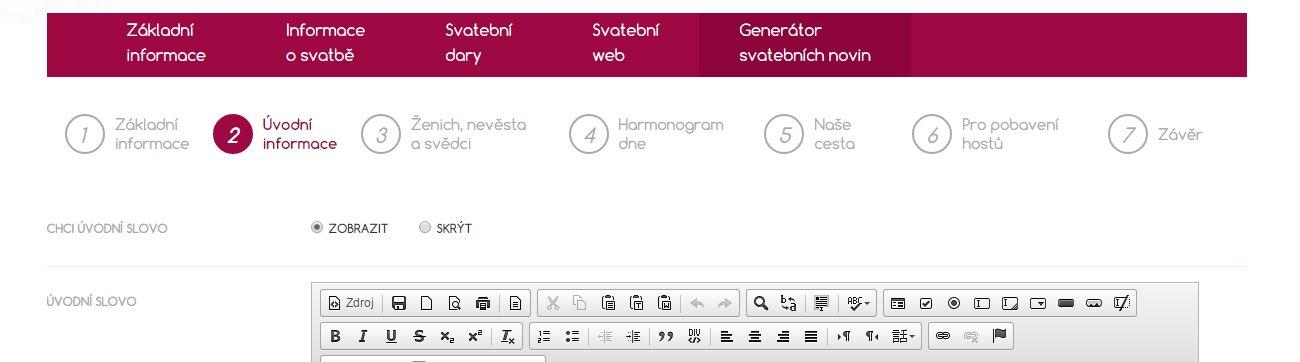
Task: Click the Paste clipboard icon
Action: pyautogui.click(x=608, y=303)
